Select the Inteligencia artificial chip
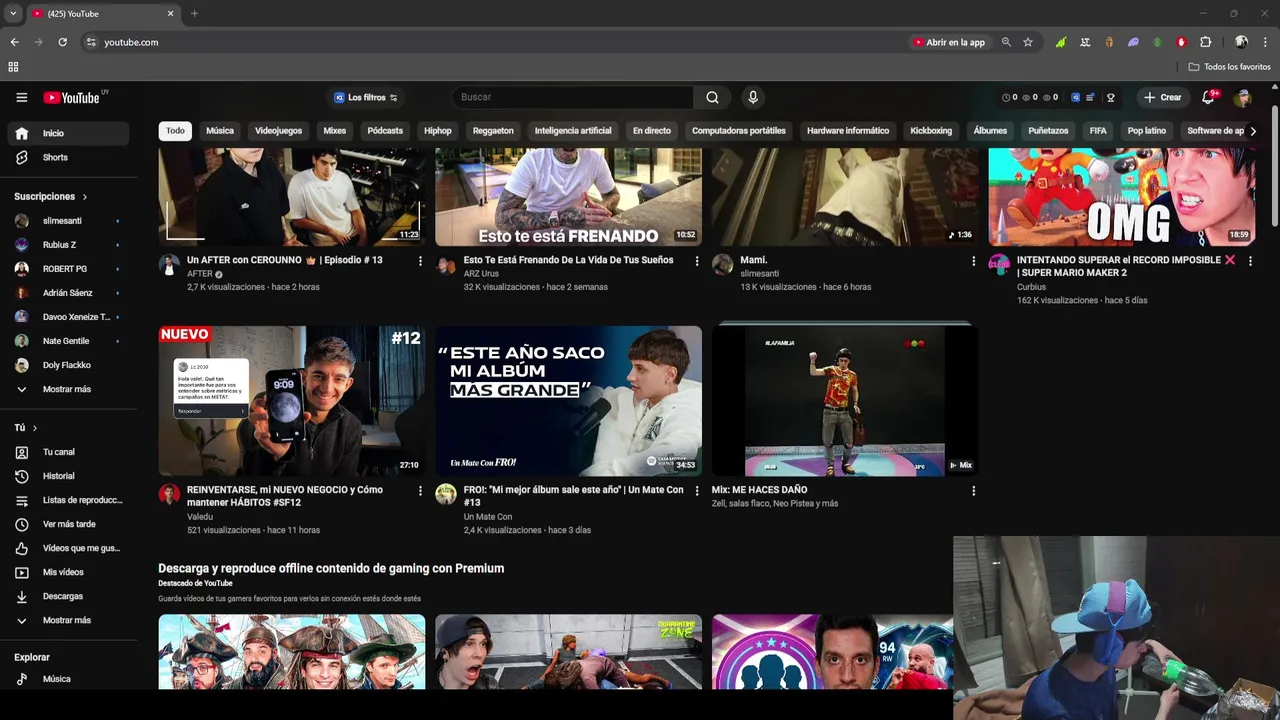 point(573,131)
